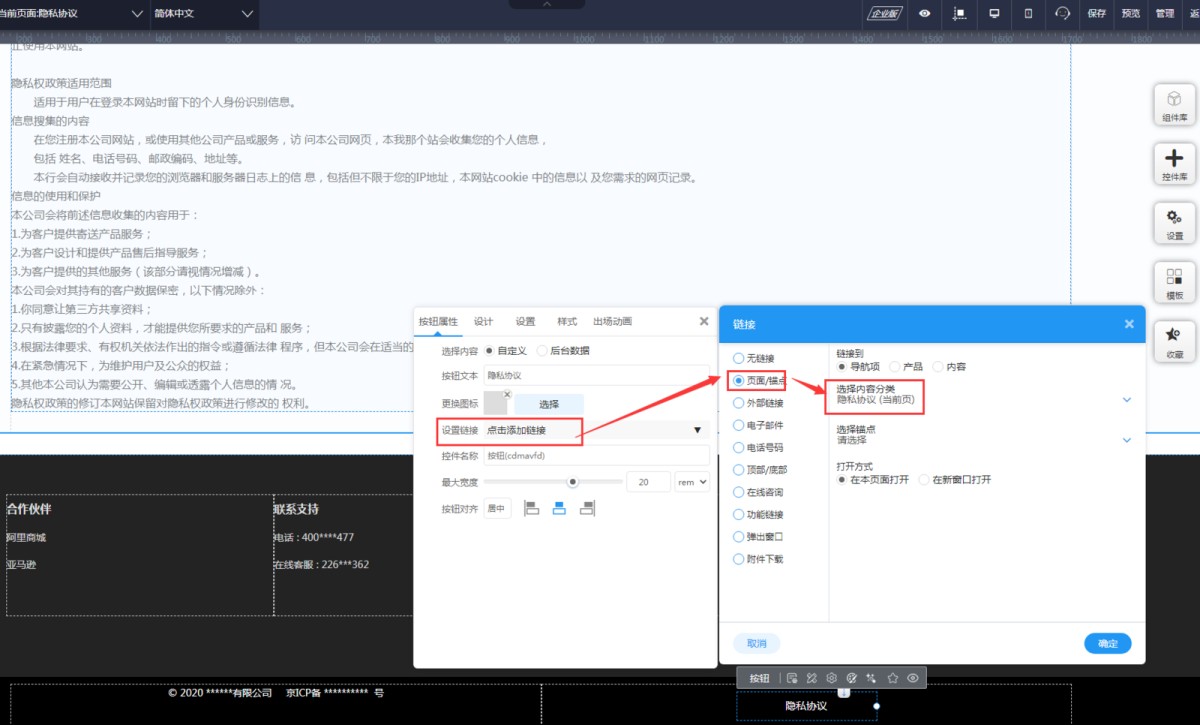Open the 控件库 widget library
Screen dimensions: 1200x725
tap(1174, 163)
